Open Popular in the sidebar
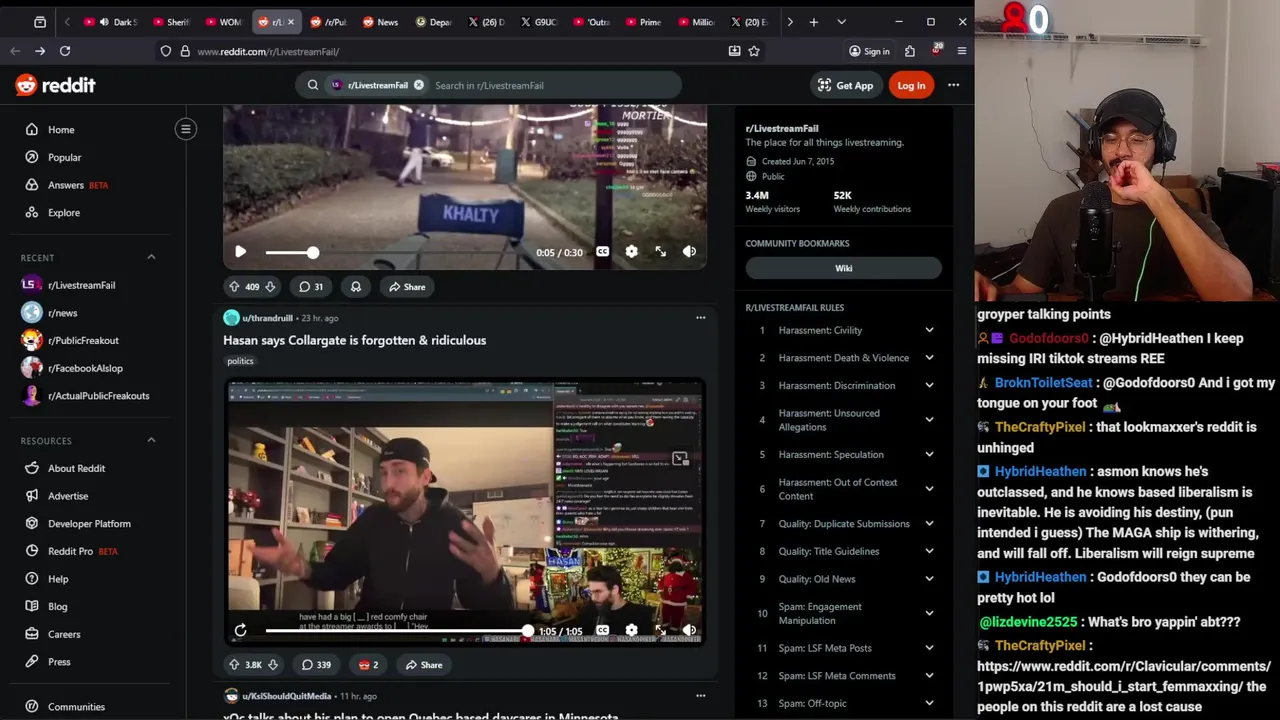 (64, 157)
